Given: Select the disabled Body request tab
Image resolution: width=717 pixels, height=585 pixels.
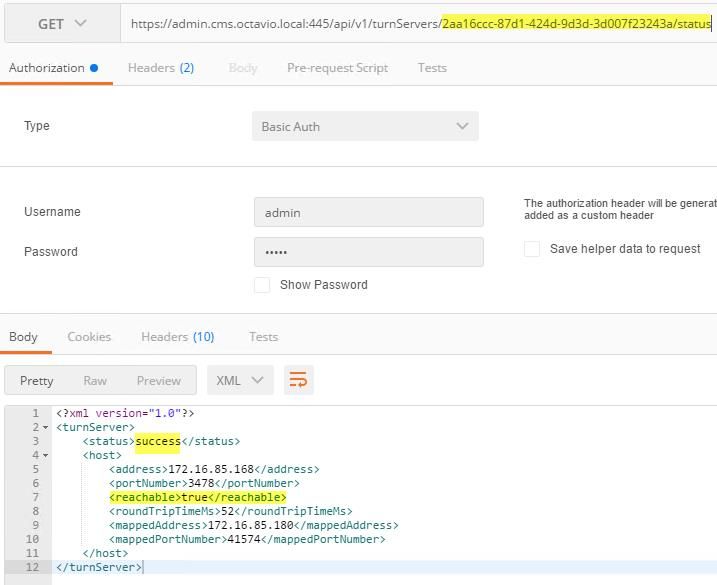Looking at the screenshot, I should tap(243, 68).
